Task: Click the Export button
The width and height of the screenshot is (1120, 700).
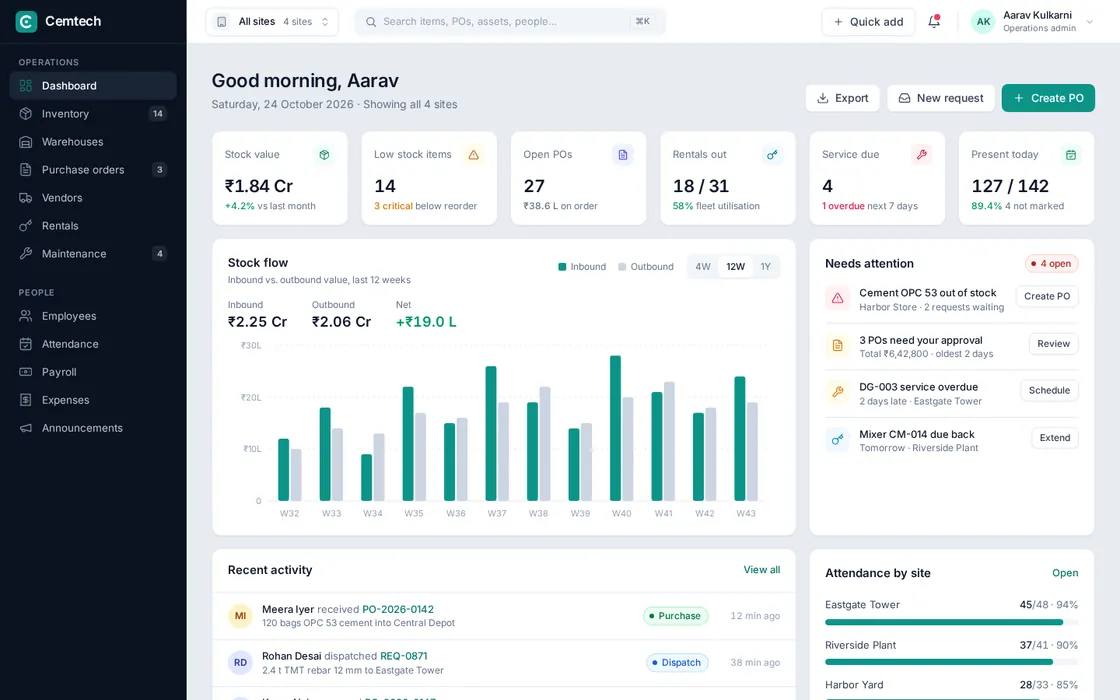Action: pyautogui.click(x=843, y=98)
